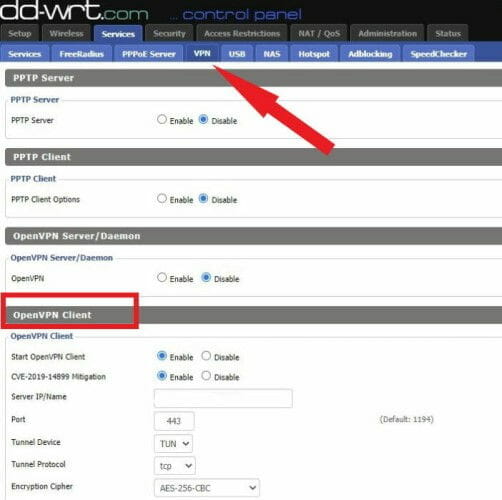
Task: Select the Services main tab
Action: click(x=118, y=34)
